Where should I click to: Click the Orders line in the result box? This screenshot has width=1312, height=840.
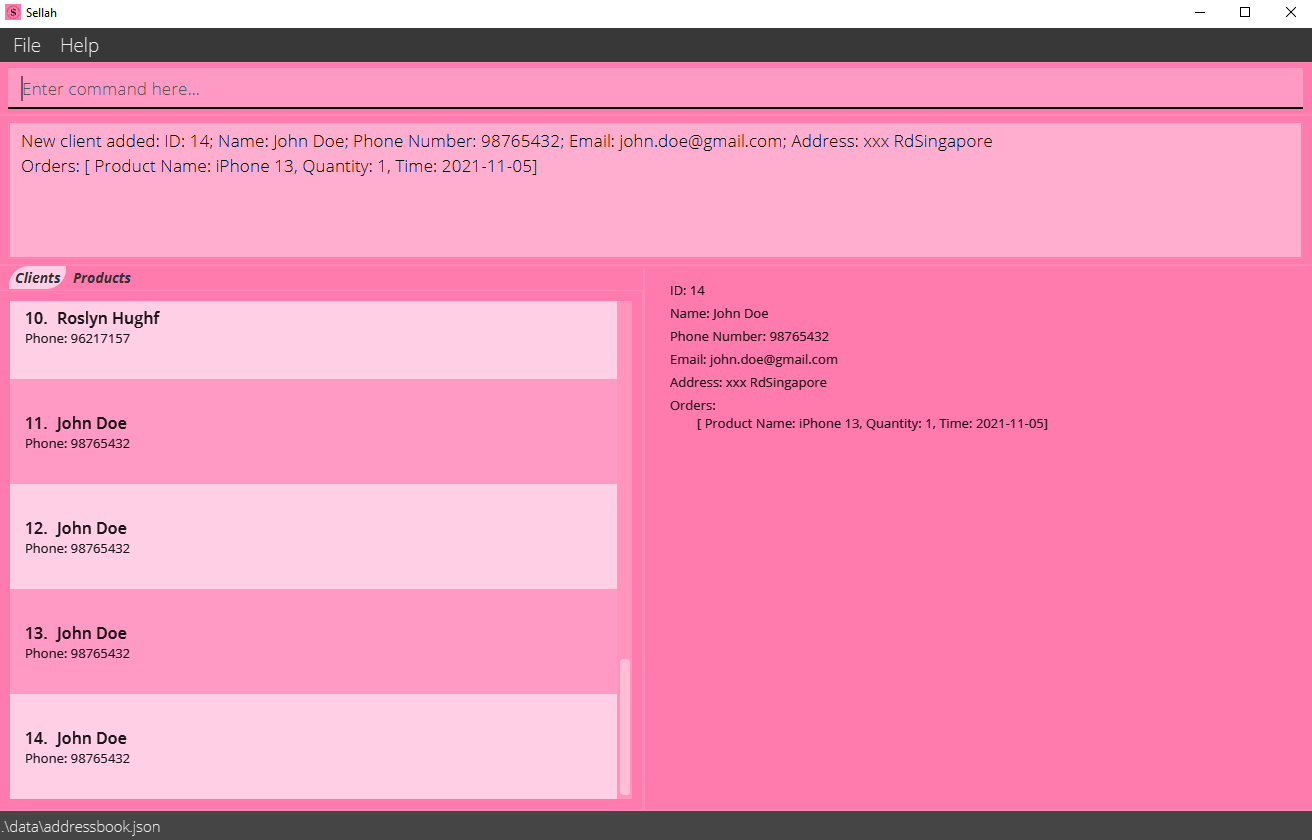pos(279,166)
